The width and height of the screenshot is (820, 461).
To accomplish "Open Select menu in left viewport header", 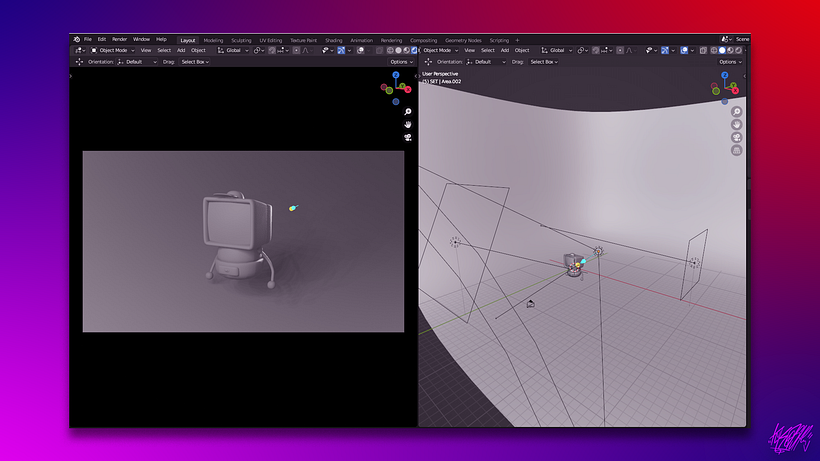I will [164, 50].
